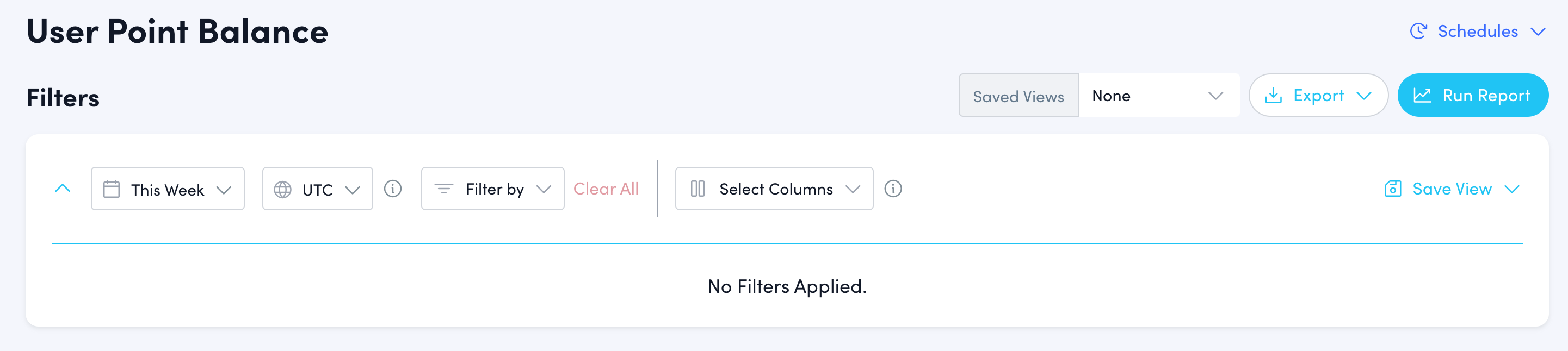Click the chart icon in Run Report
1568x351 pixels.
(1422, 96)
